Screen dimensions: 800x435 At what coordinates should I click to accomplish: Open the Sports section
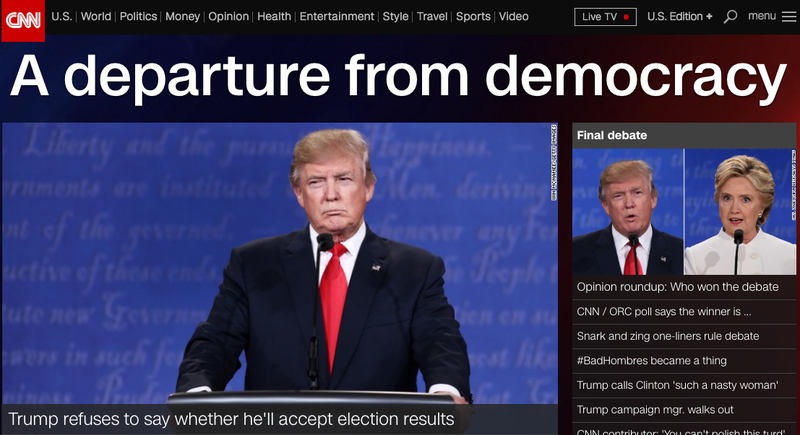[473, 16]
